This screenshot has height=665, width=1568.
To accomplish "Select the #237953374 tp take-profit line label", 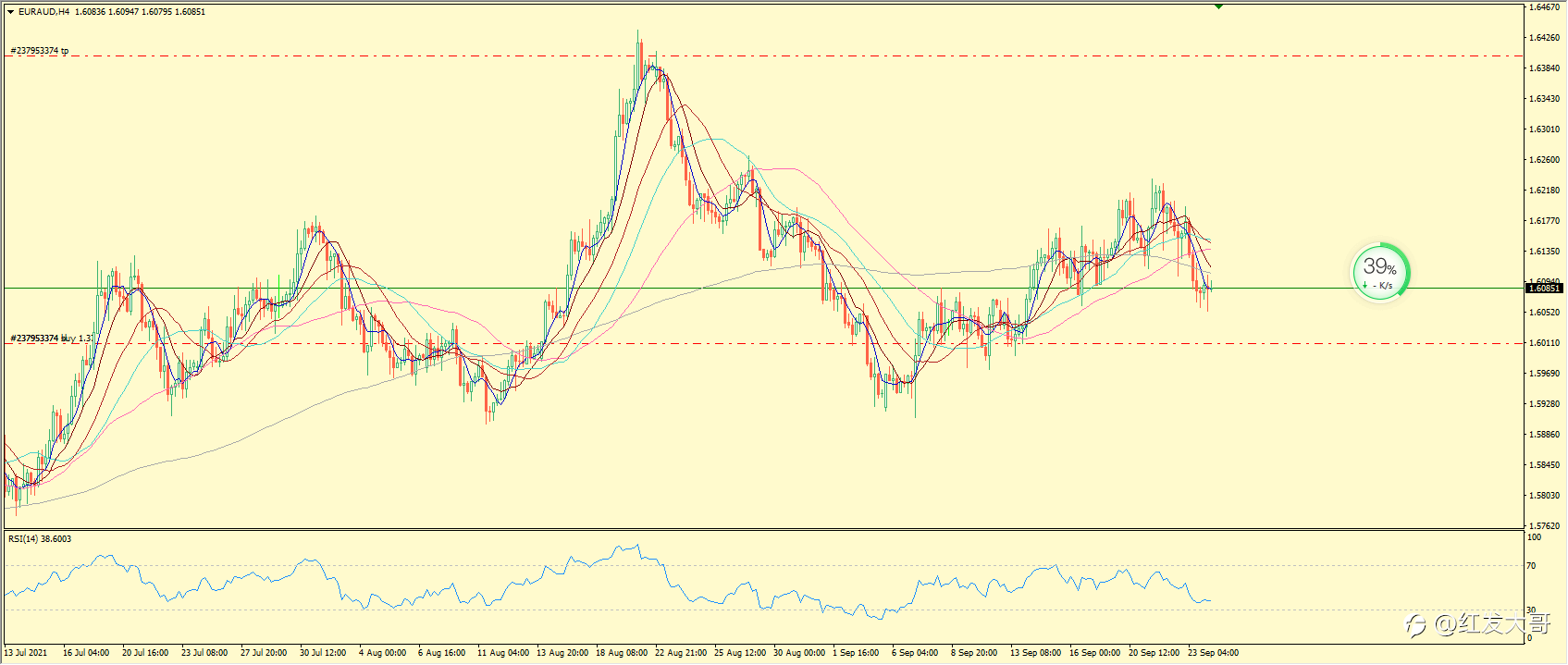I will coord(40,51).
